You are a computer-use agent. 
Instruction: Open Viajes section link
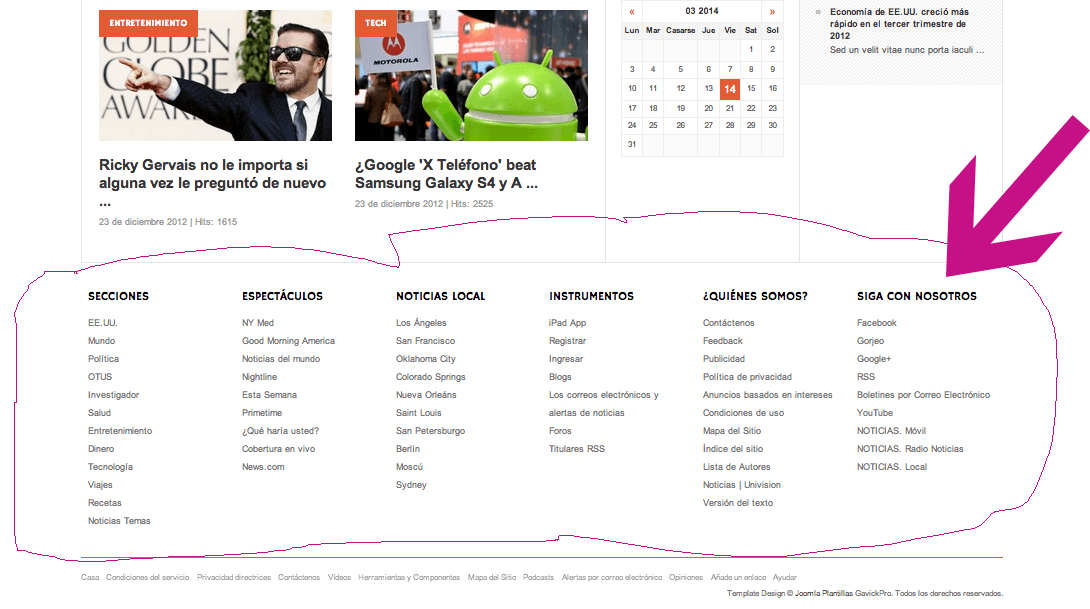[100, 485]
